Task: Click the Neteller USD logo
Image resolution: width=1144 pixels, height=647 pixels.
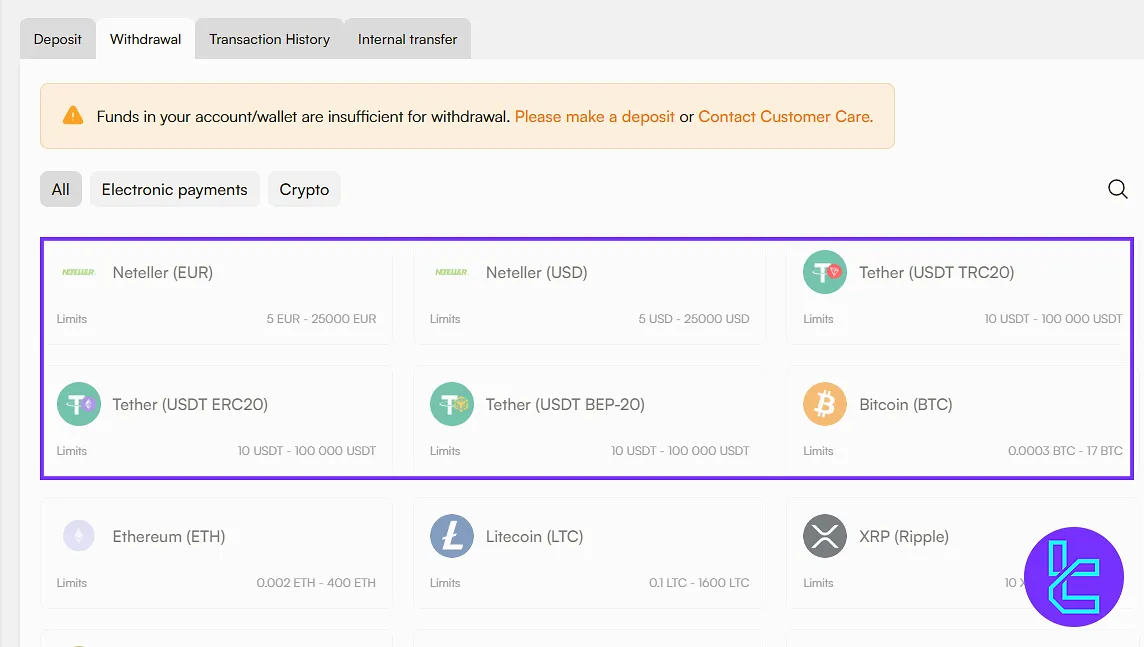Action: pyautogui.click(x=451, y=272)
